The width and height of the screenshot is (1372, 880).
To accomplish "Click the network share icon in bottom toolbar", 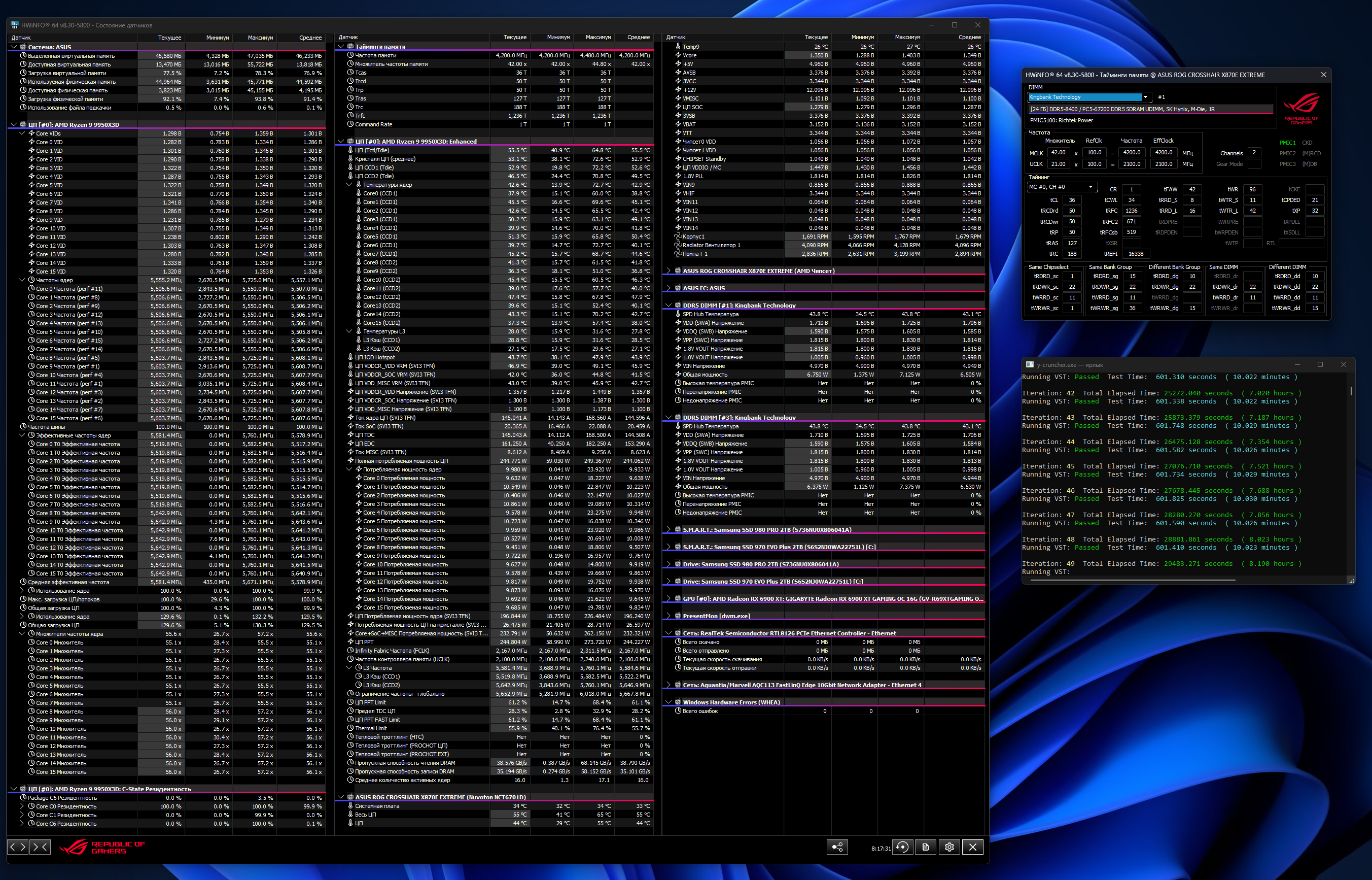I will tap(837, 847).
